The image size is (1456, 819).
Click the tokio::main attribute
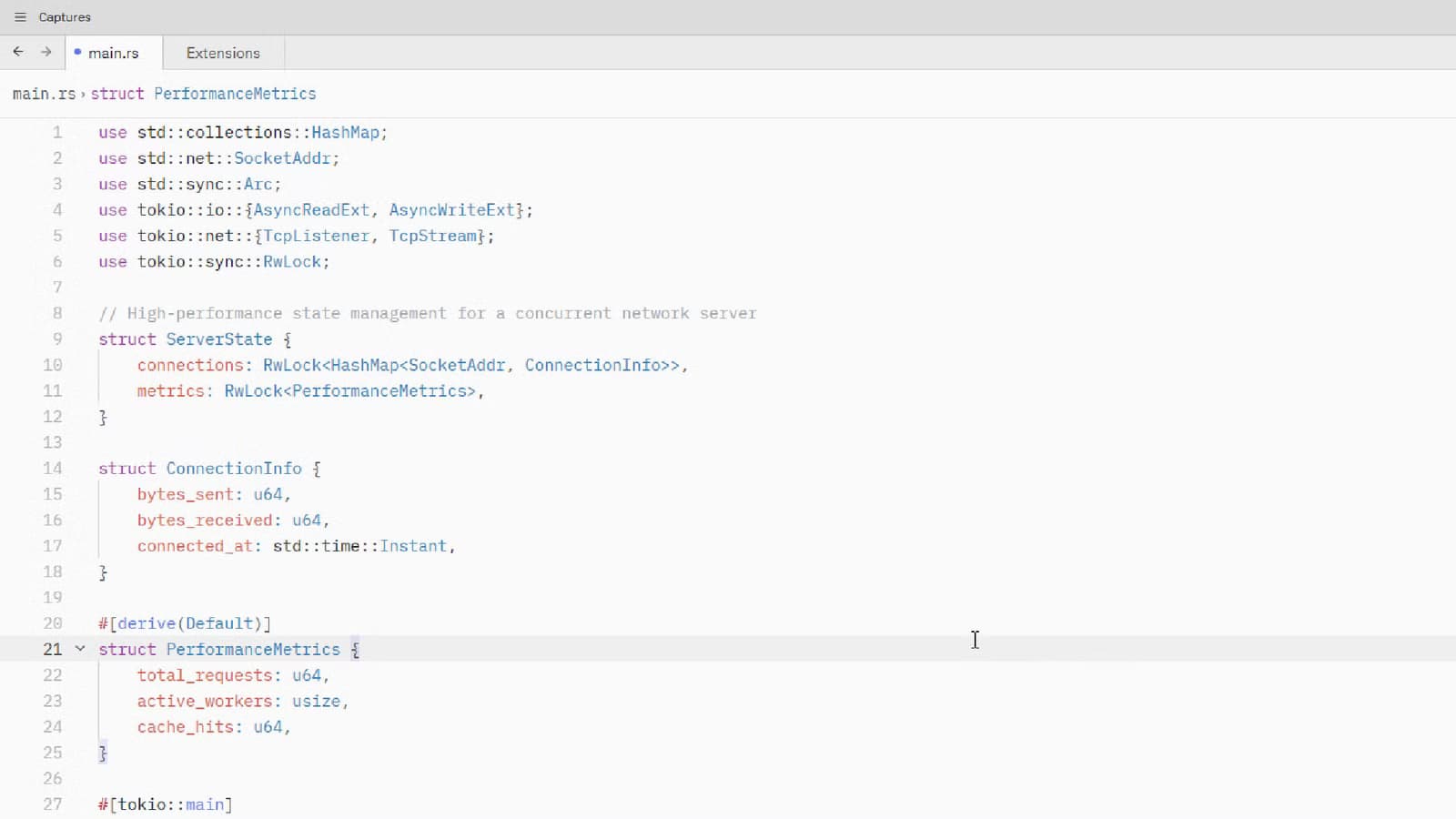point(166,804)
